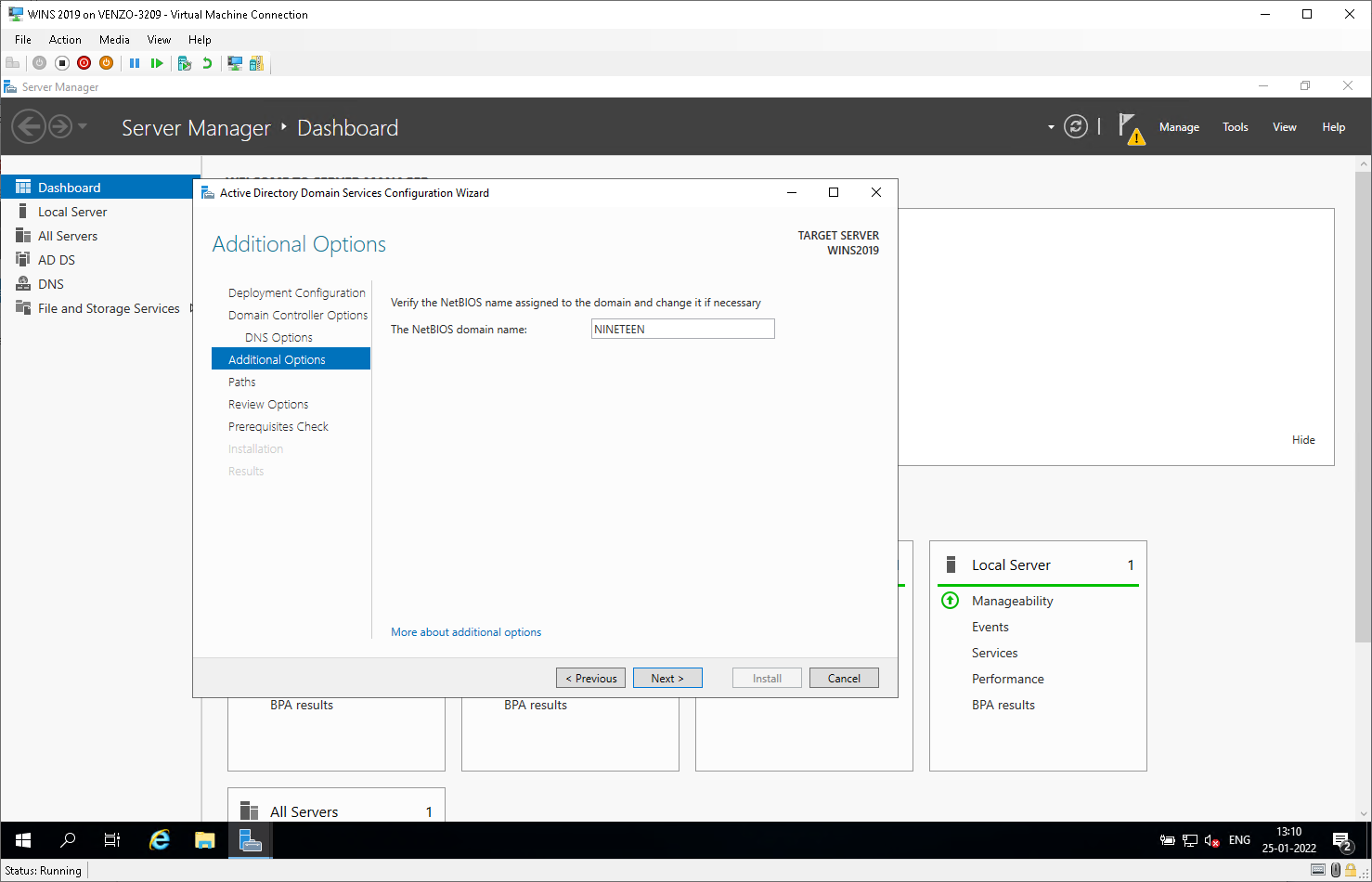Open VM Connection View menu
This screenshot has width=1372, height=882.
[159, 40]
